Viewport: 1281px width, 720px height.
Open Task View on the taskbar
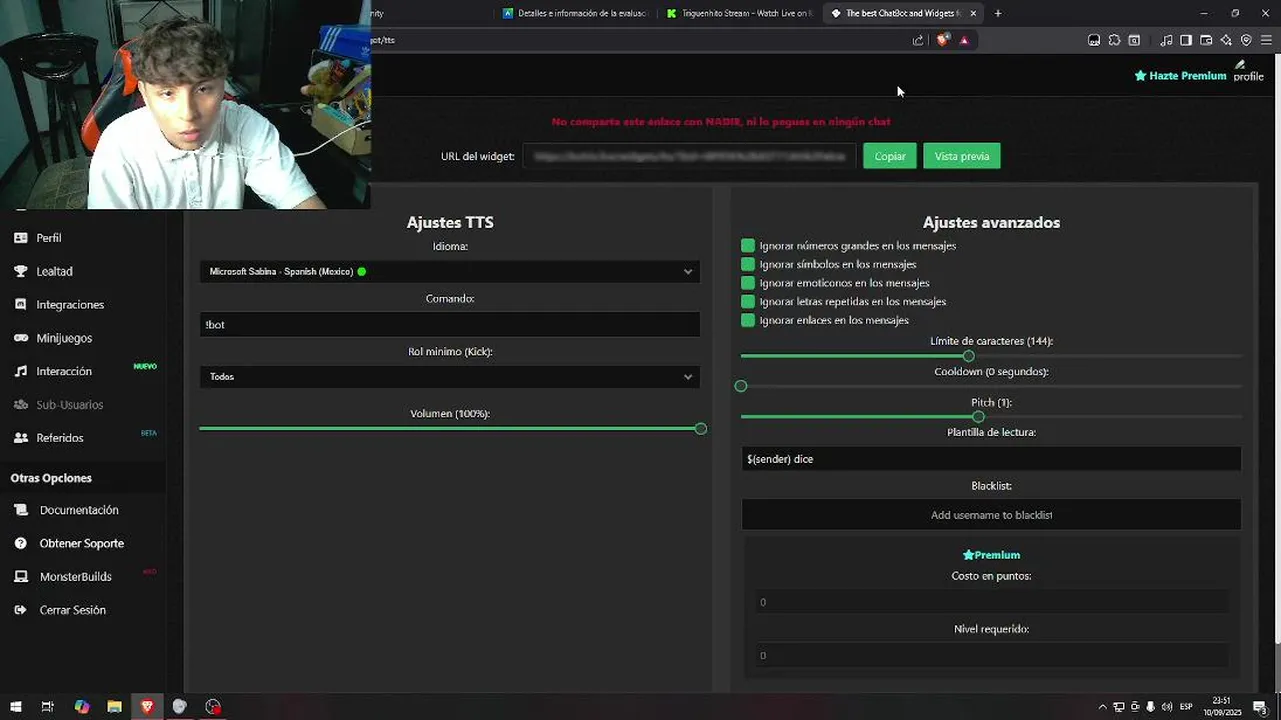[47, 706]
